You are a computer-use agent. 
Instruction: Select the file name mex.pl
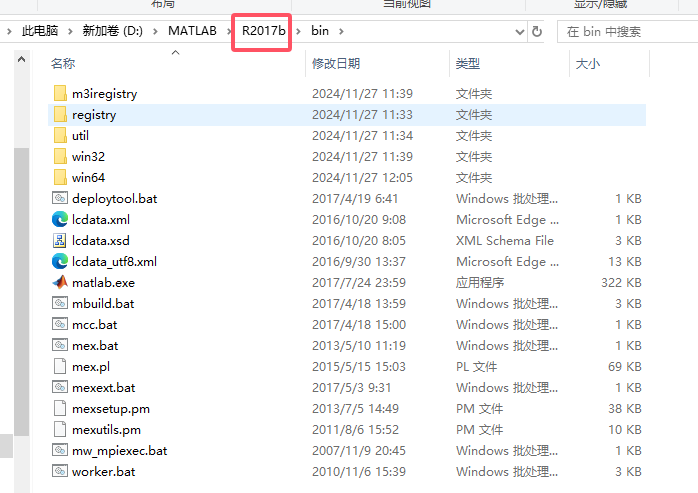pos(91,367)
